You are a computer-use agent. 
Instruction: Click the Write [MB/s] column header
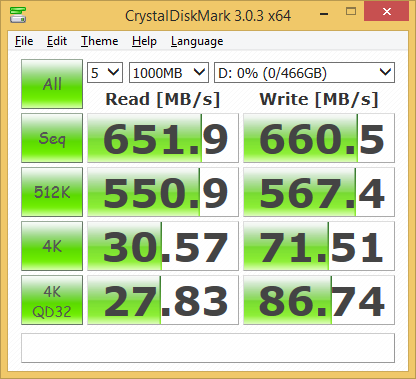[x=319, y=99]
